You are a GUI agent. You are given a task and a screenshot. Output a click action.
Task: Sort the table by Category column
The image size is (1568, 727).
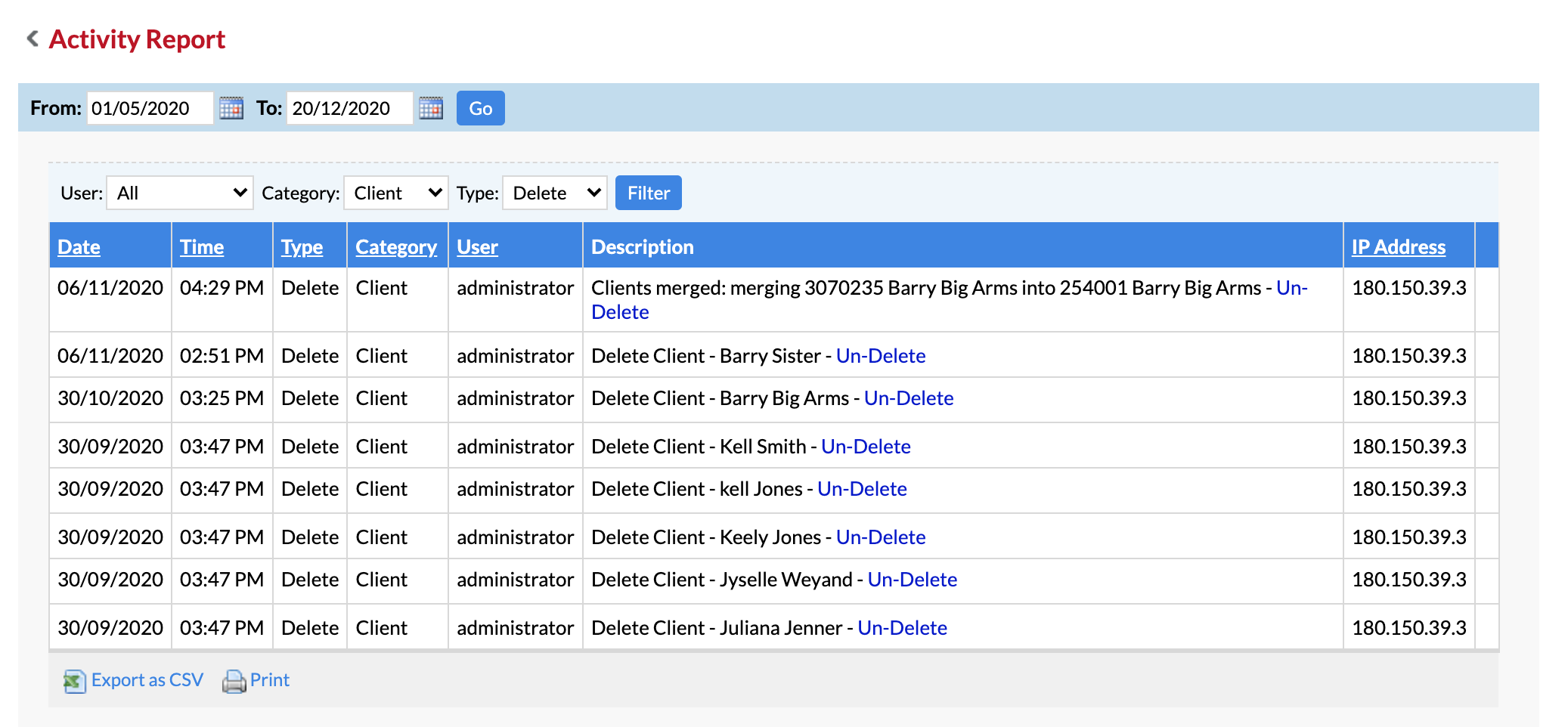[x=396, y=247]
